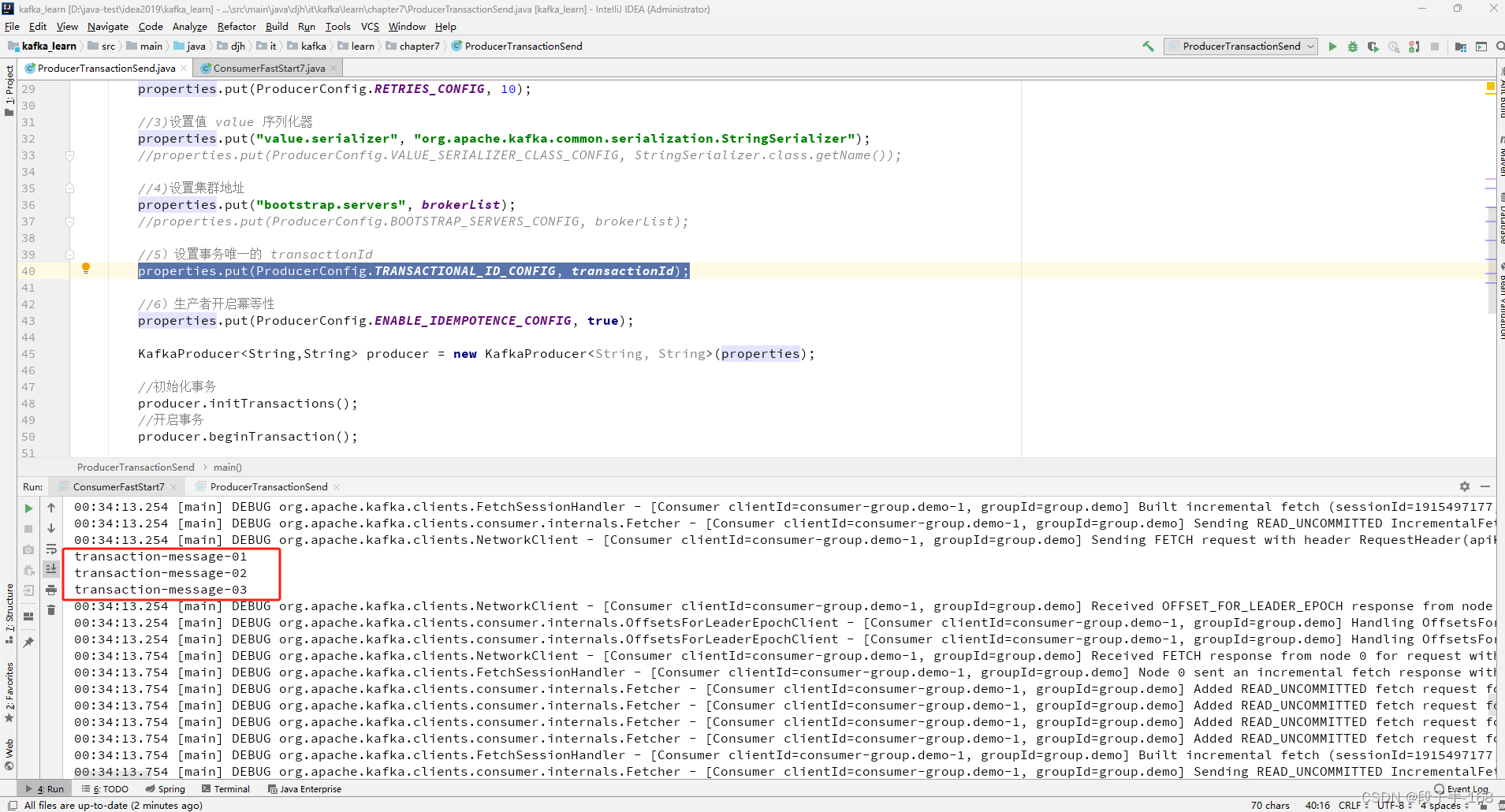Image resolution: width=1505 pixels, height=812 pixels.
Task: Click the yellow intention lightbulb on line 40
Action: (86, 269)
